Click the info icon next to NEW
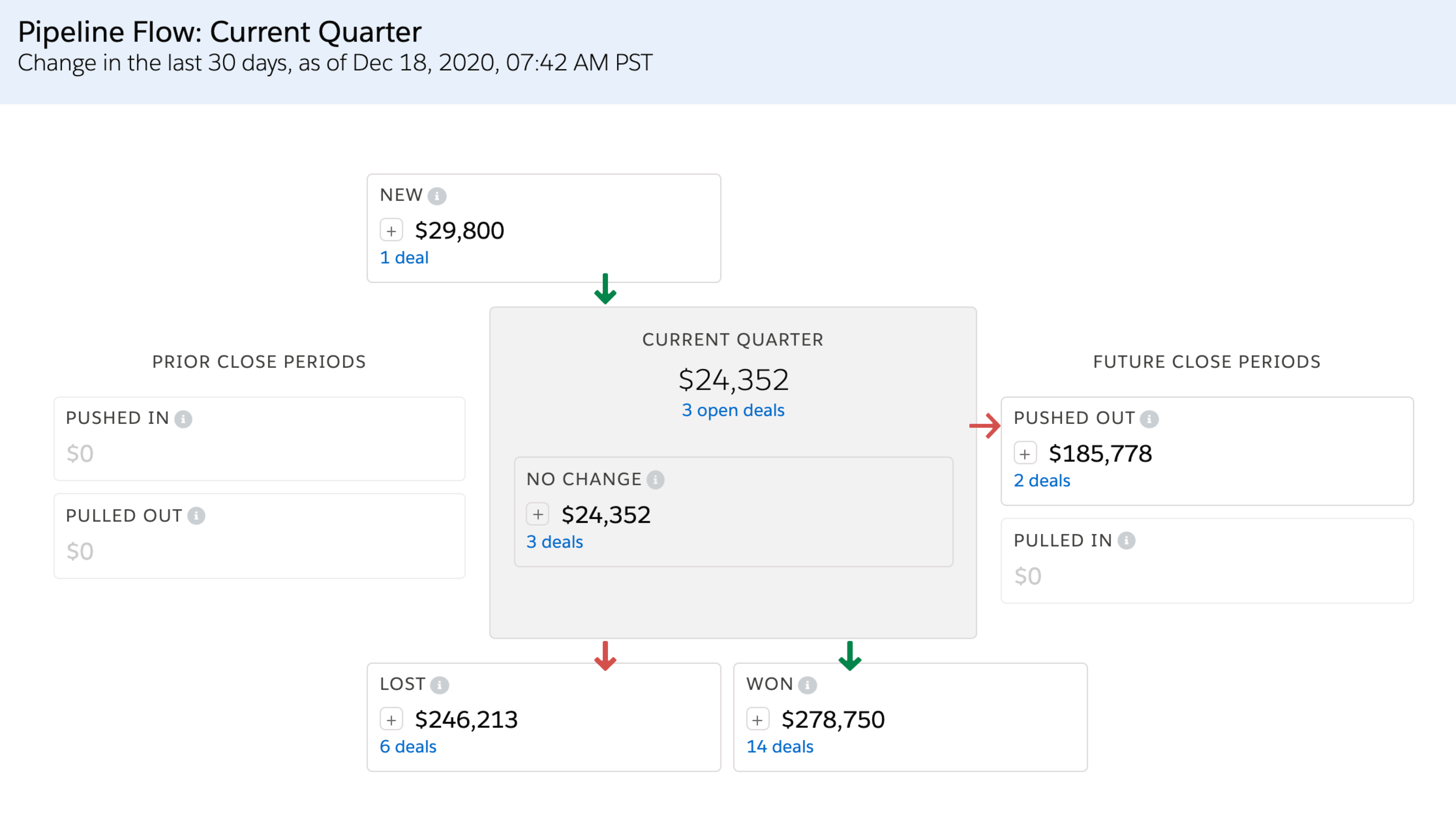The width and height of the screenshot is (1456, 819). click(436, 196)
